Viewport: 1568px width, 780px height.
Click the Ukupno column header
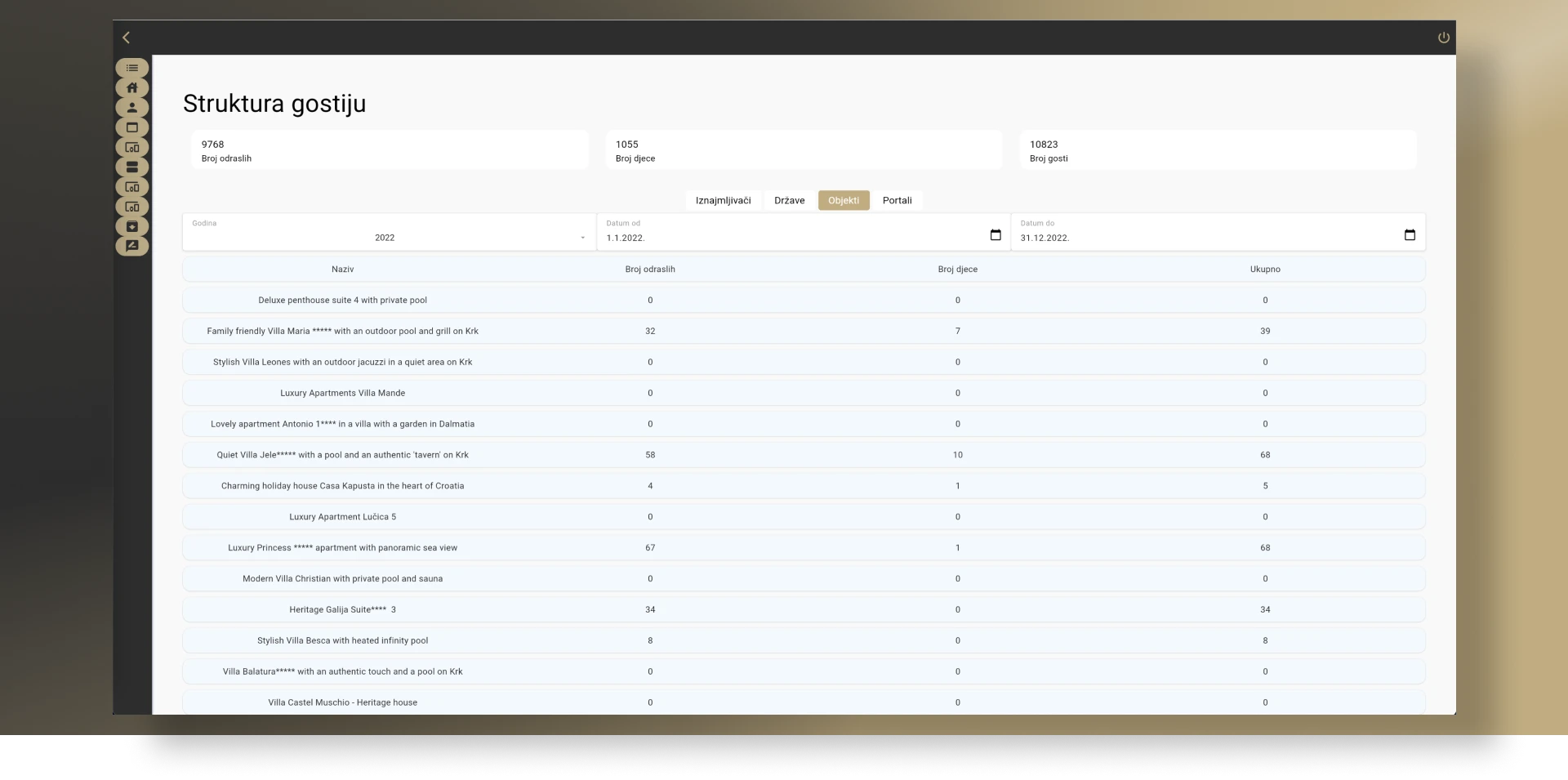[x=1265, y=270]
